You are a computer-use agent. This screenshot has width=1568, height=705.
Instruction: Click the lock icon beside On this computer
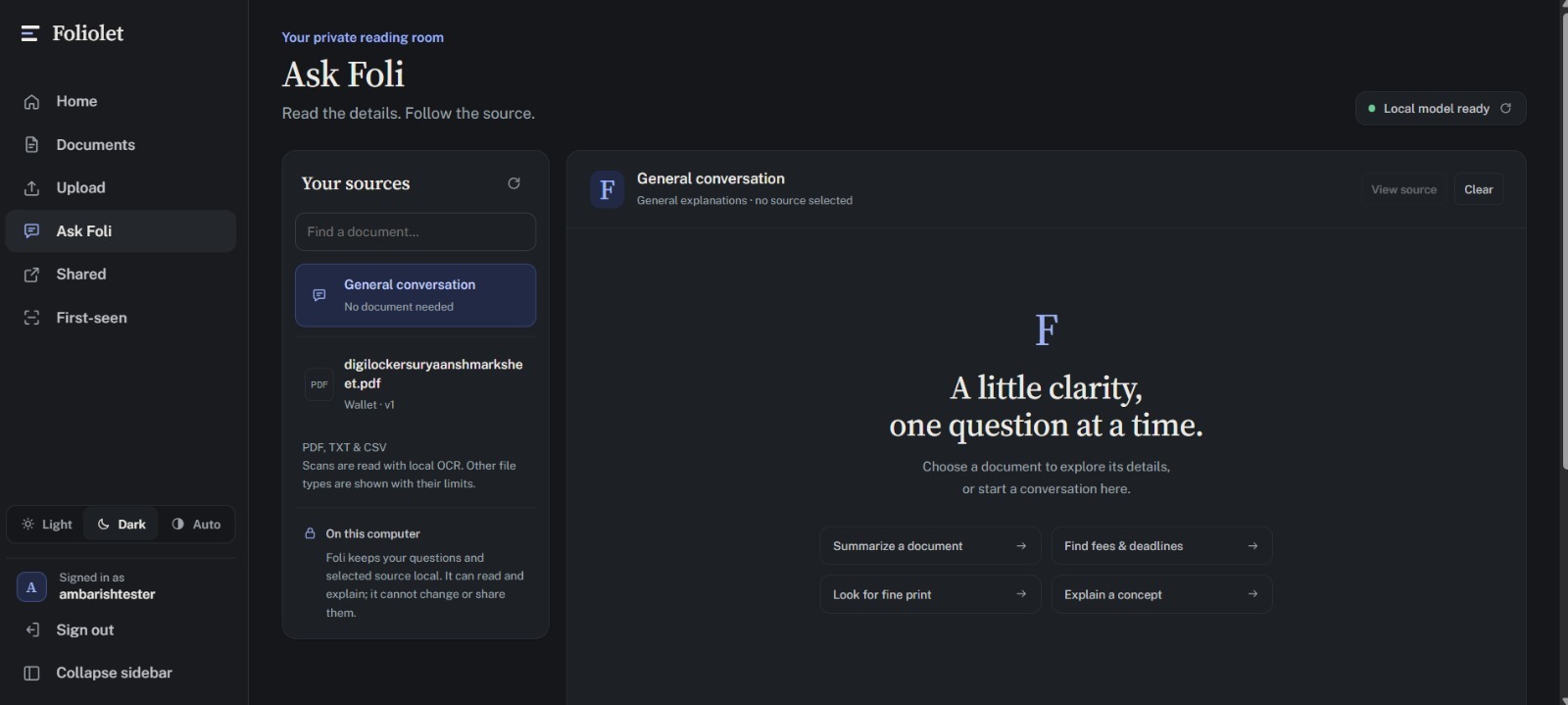310,533
